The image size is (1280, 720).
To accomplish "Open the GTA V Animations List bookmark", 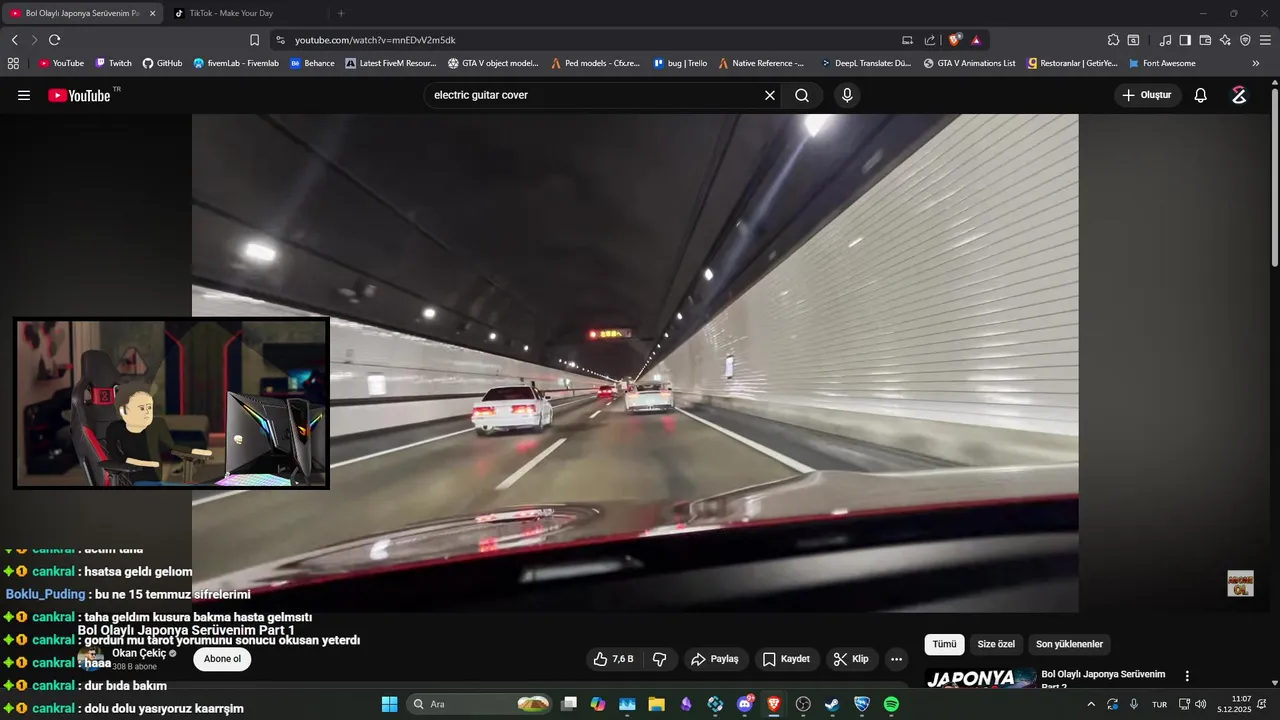I will [969, 63].
